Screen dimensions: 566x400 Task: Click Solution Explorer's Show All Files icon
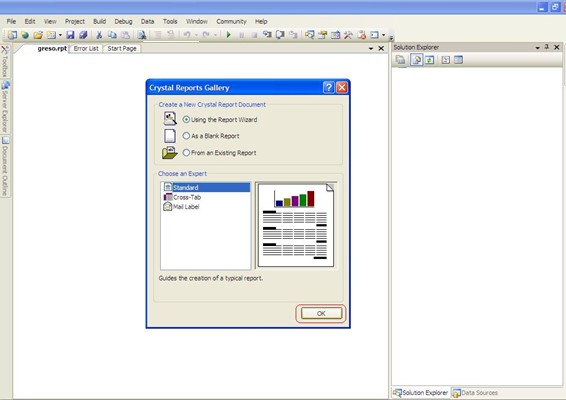tap(416, 60)
